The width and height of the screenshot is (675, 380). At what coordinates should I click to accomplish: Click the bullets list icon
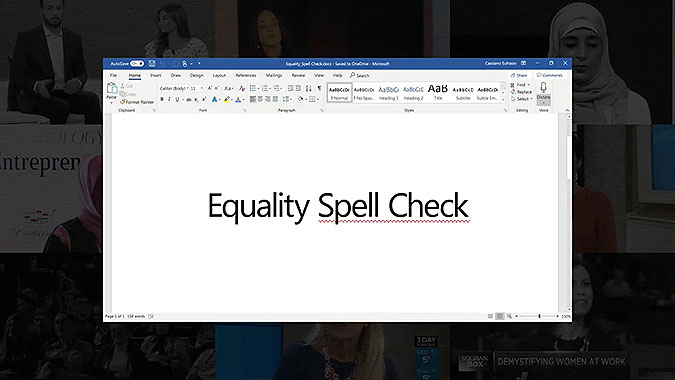coord(253,88)
